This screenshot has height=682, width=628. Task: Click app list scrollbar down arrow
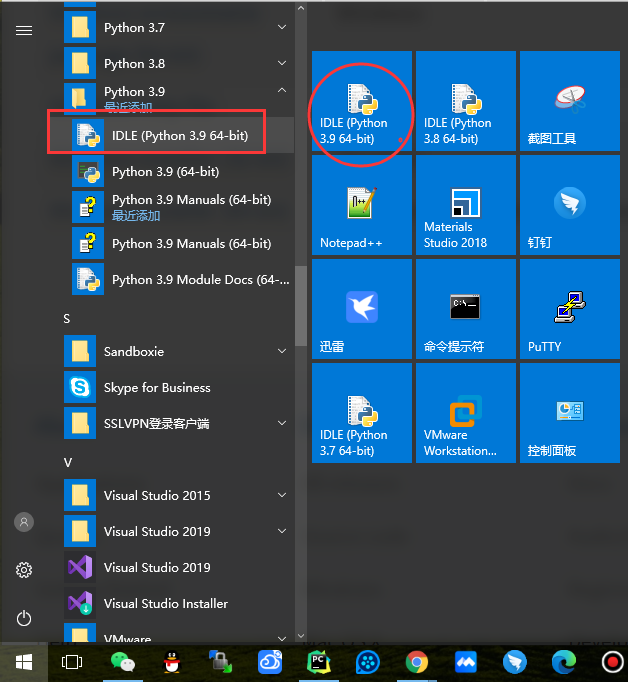[x=301, y=636]
